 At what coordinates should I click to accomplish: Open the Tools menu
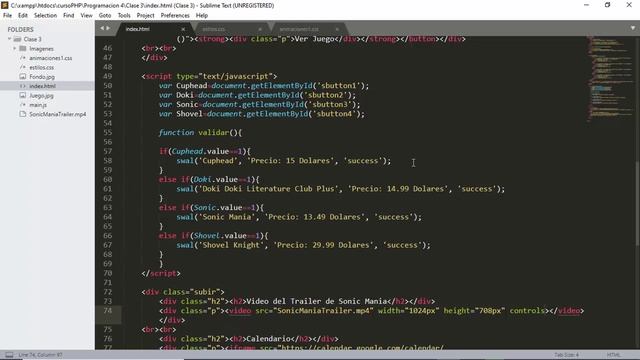[x=124, y=16]
